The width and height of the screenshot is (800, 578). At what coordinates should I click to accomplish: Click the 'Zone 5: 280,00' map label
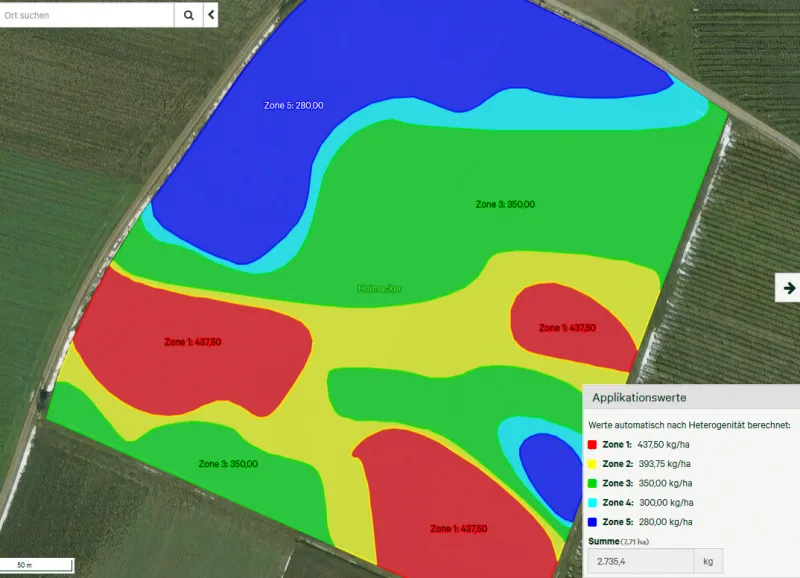point(293,105)
